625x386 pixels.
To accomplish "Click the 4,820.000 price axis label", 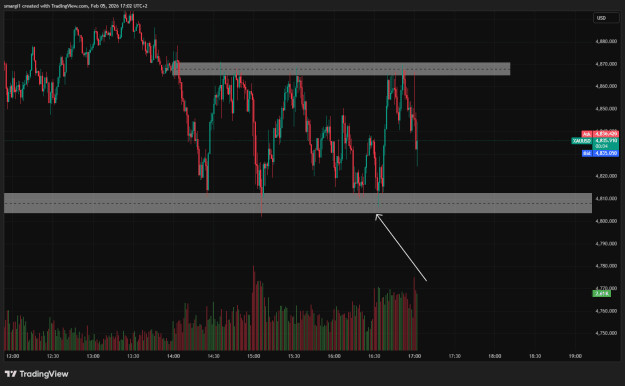I will click(x=606, y=176).
